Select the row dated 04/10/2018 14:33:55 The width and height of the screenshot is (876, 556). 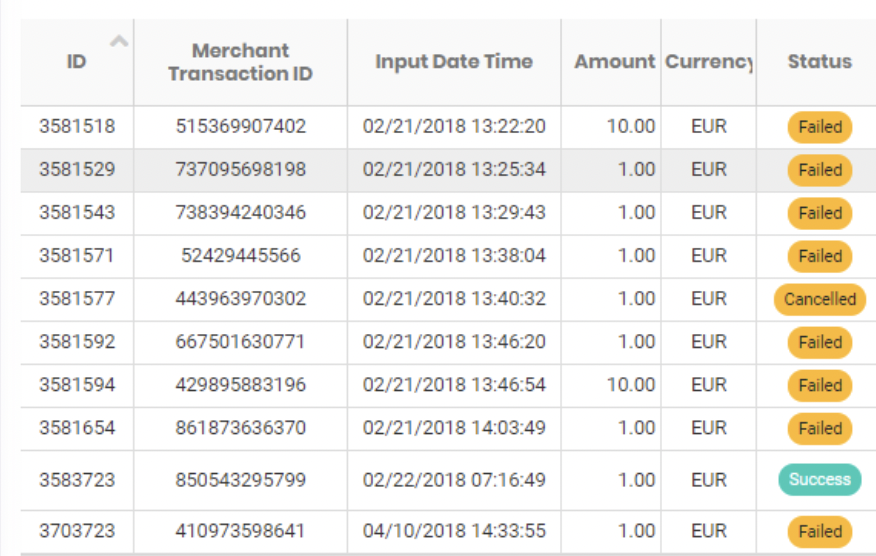(x=448, y=531)
